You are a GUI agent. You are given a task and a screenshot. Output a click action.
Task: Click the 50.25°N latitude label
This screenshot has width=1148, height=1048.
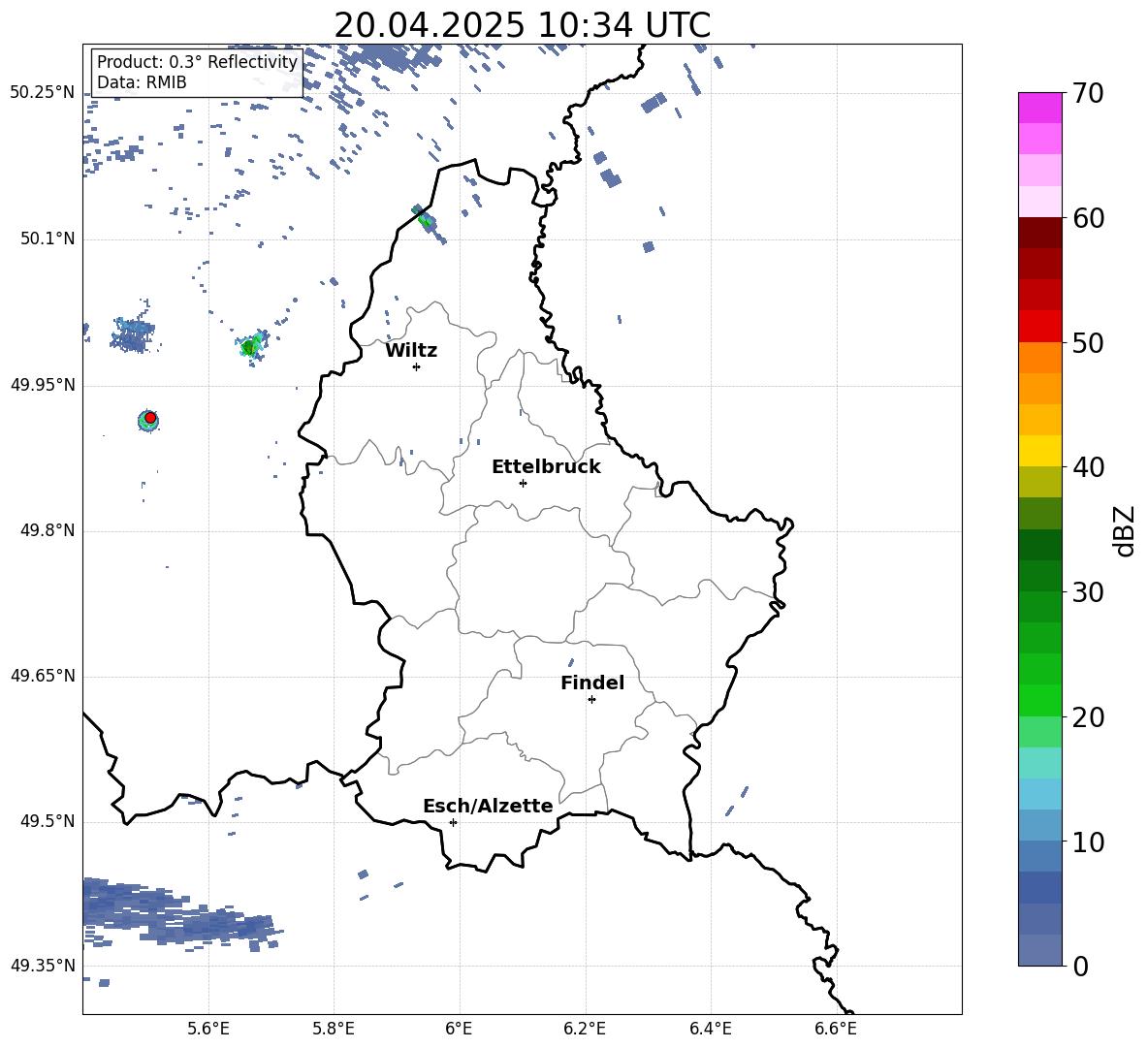coord(43,93)
